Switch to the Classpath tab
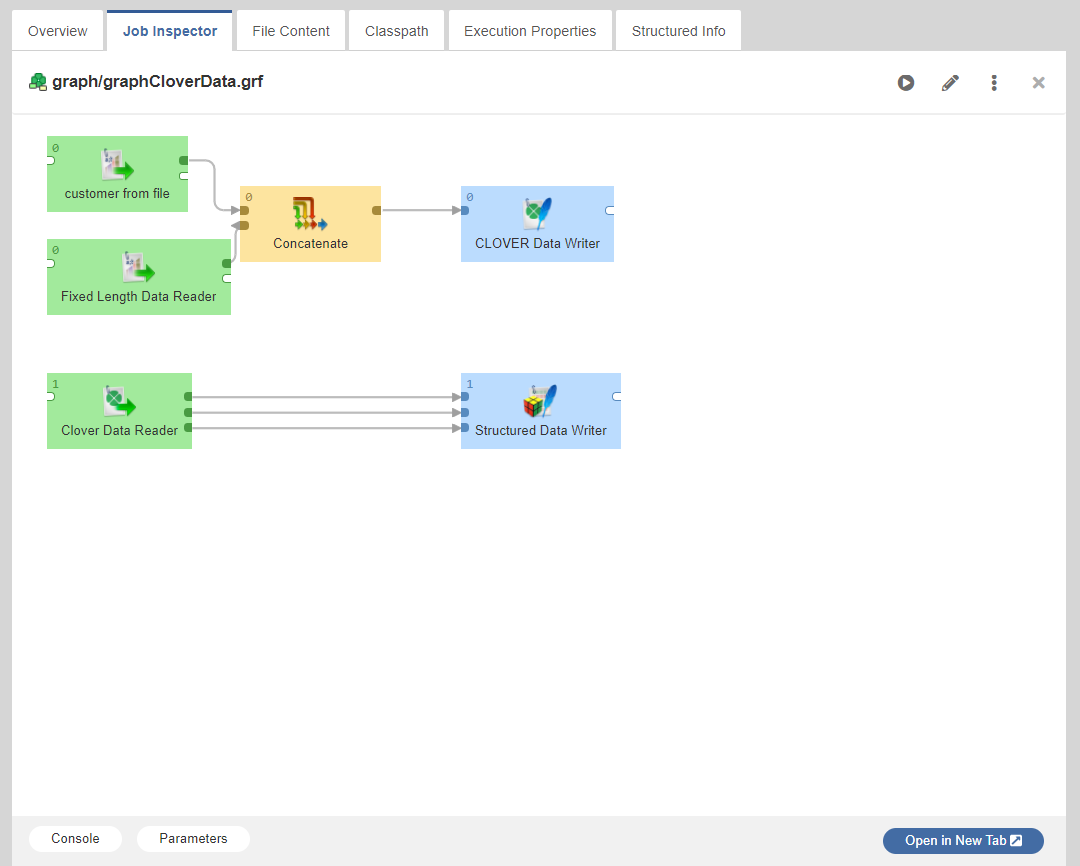Image resolution: width=1080 pixels, height=866 pixels. point(397,31)
